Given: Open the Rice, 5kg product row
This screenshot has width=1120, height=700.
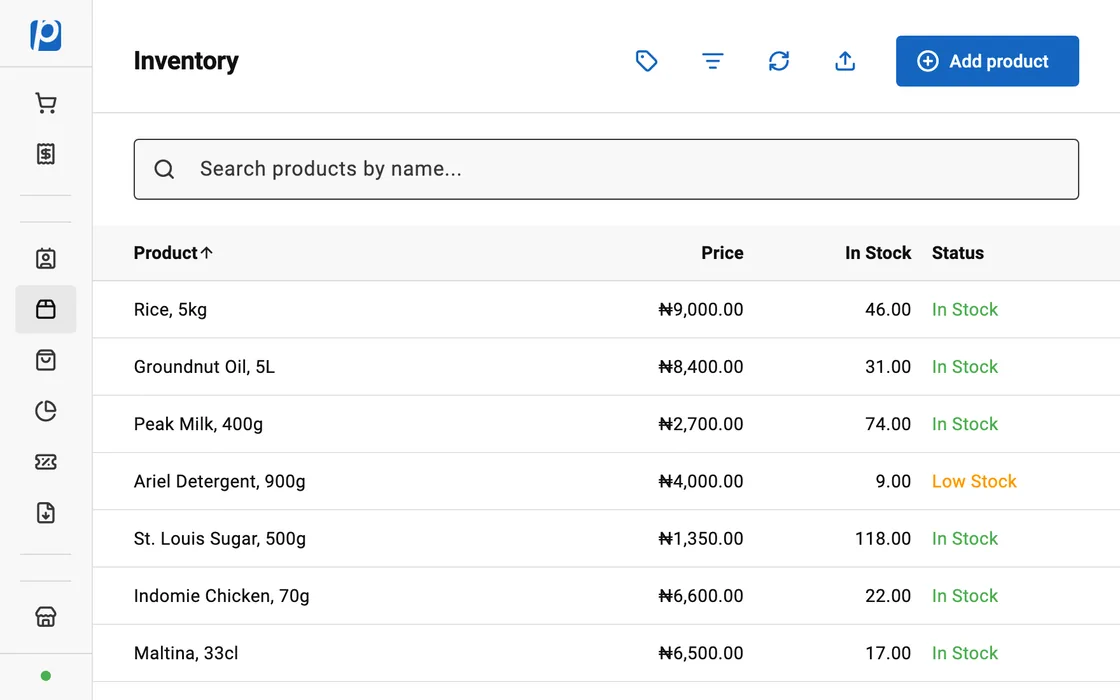Looking at the screenshot, I should coord(606,309).
